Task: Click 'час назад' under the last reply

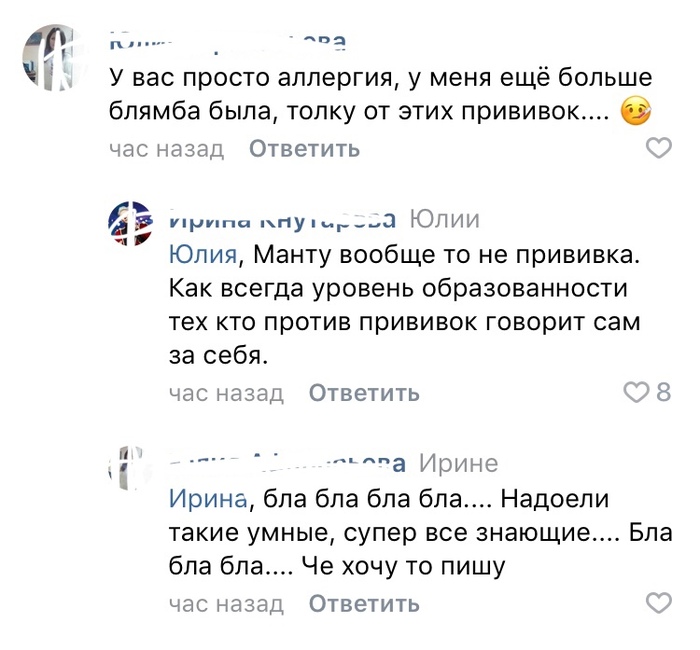Action: pos(226,604)
